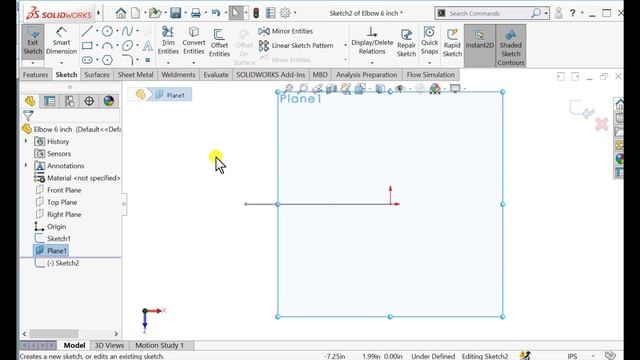The image size is (640, 360).
Task: Switch to the Surfaces tab
Action: tap(97, 75)
